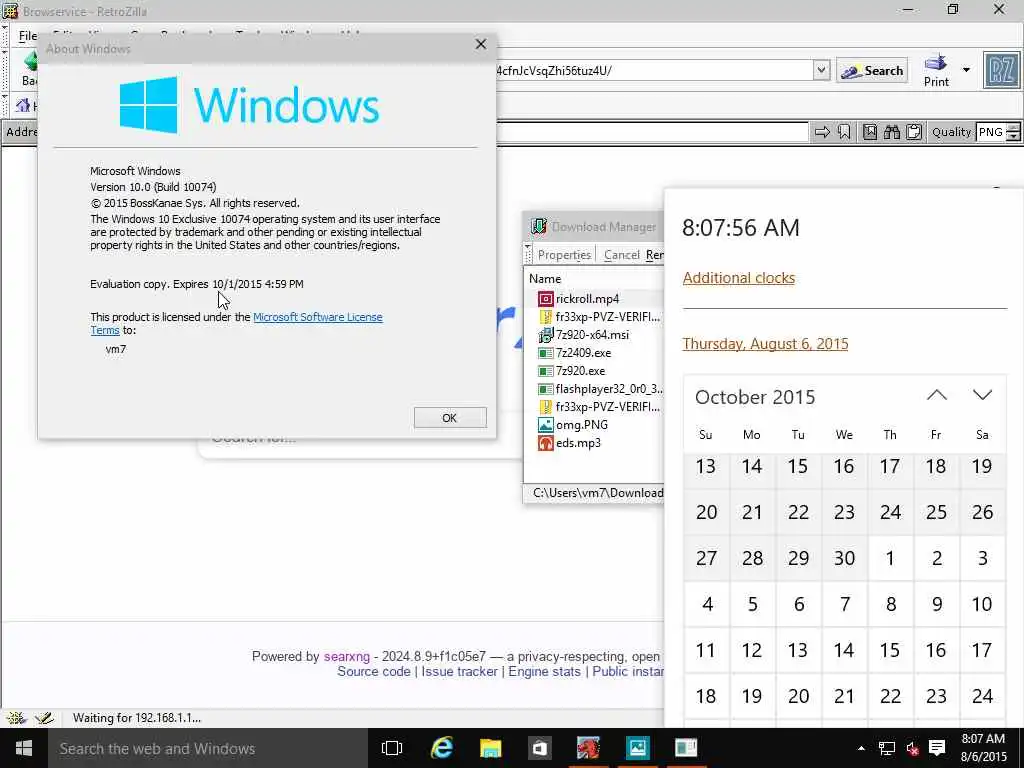1024x768 pixels.
Task: Click the bookmark icon in Browservice bar
Action: click(844, 133)
